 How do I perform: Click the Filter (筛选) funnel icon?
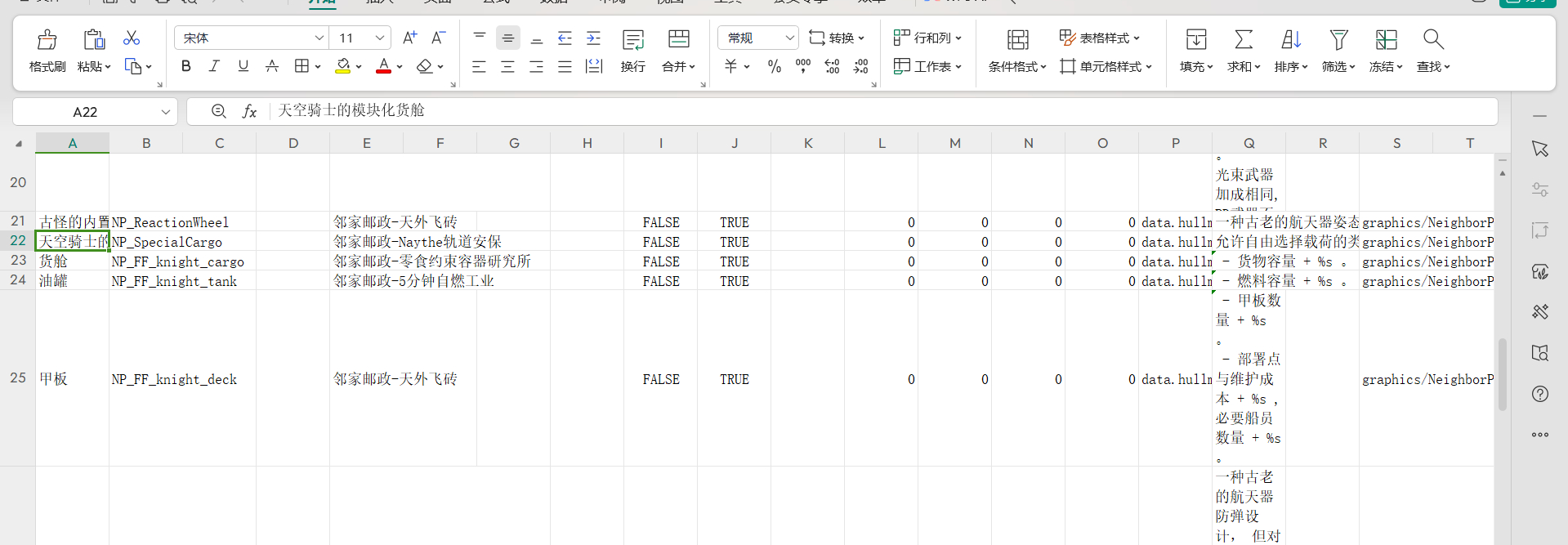[1338, 39]
